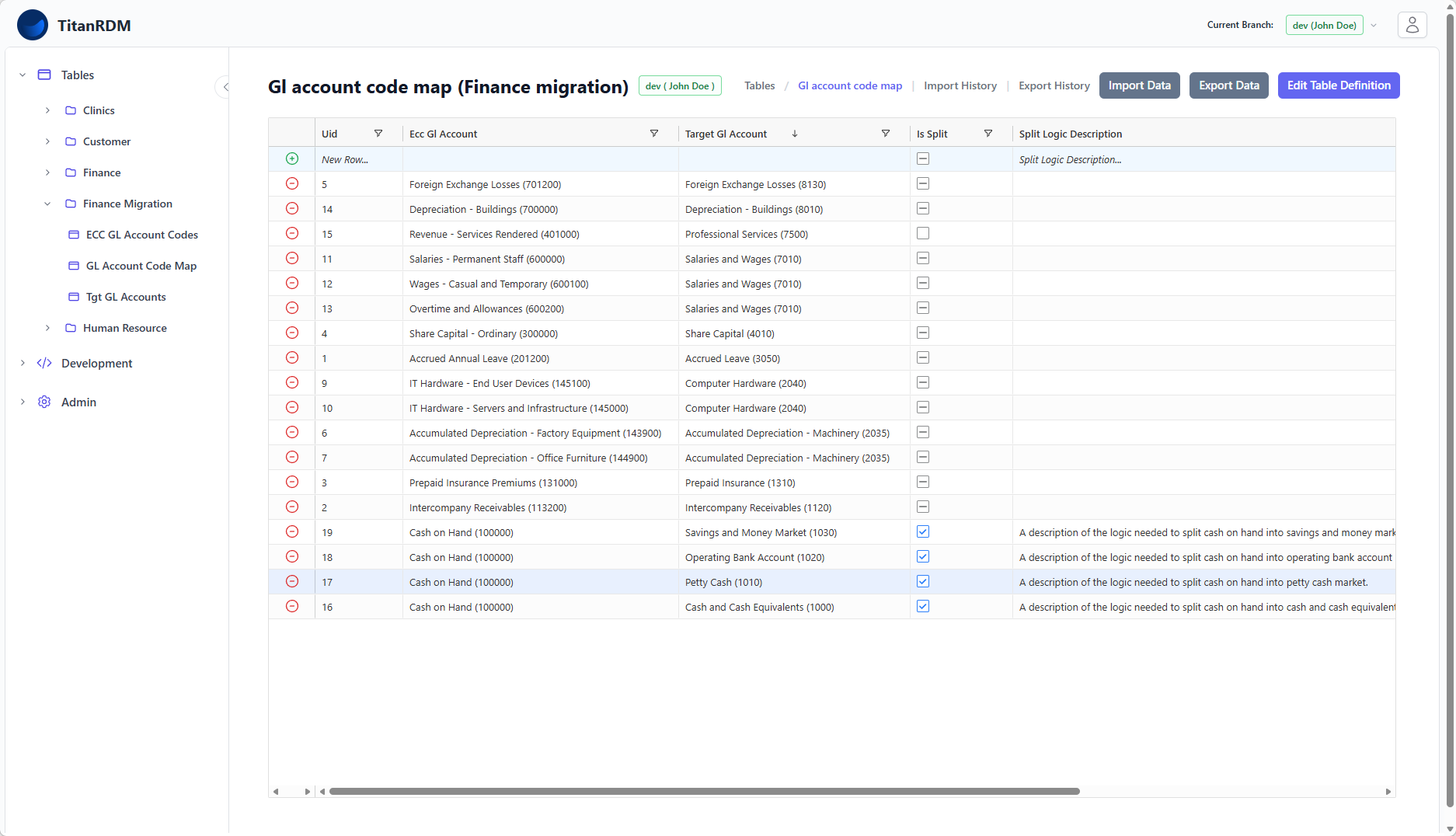The width and height of the screenshot is (1456, 836).
Task: Expand the Customer folder
Action: pyautogui.click(x=47, y=141)
